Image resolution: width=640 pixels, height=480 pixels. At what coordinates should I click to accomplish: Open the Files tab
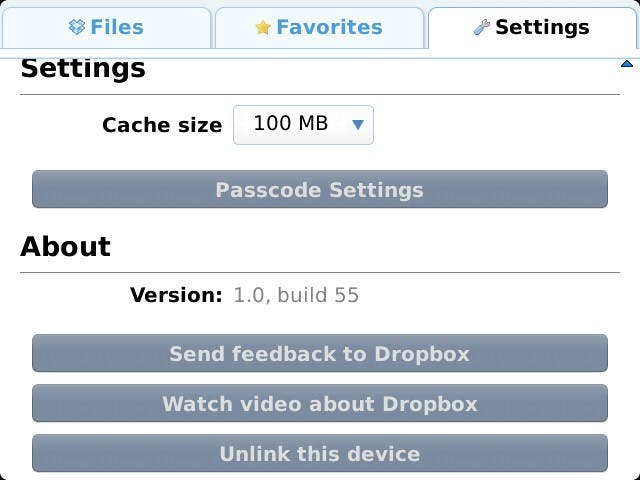pos(107,28)
